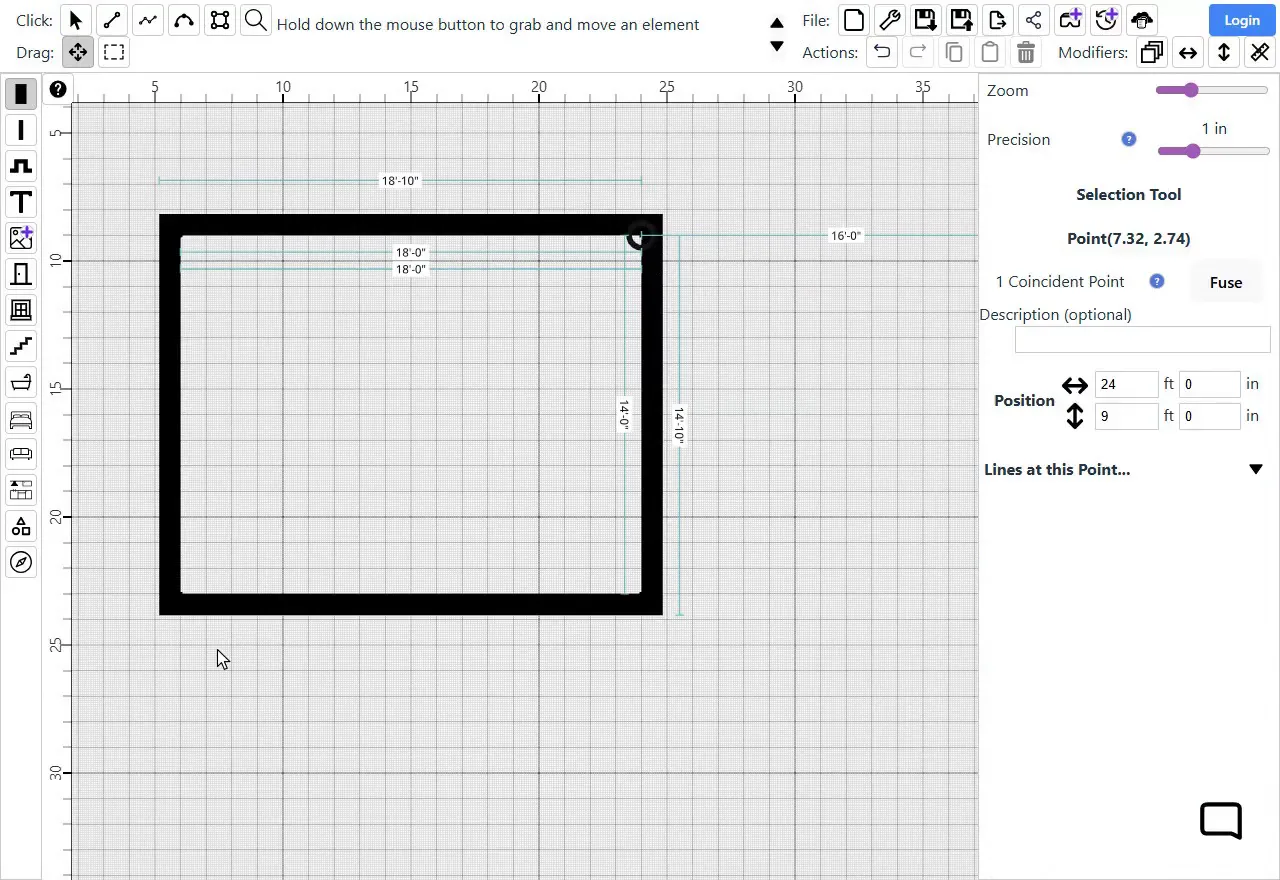Create a new blank file
The height and width of the screenshot is (880, 1280).
pos(853,20)
